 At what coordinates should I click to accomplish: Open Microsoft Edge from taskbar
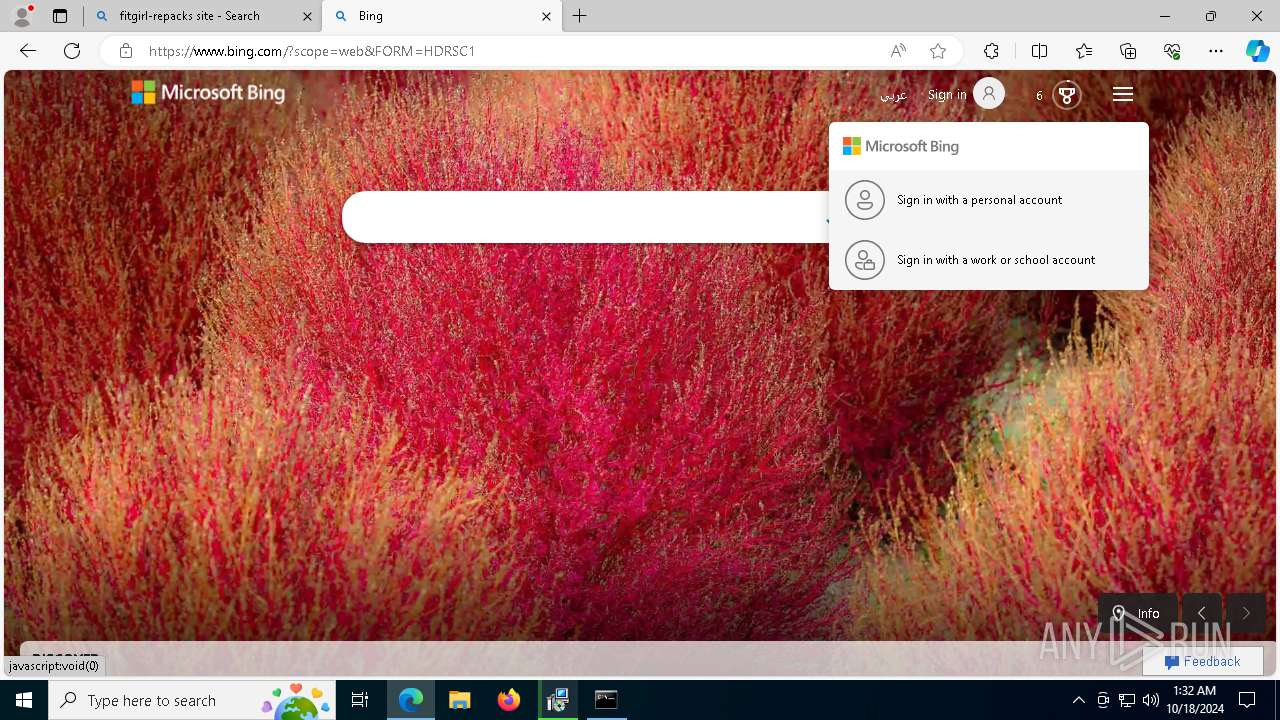tap(411, 700)
